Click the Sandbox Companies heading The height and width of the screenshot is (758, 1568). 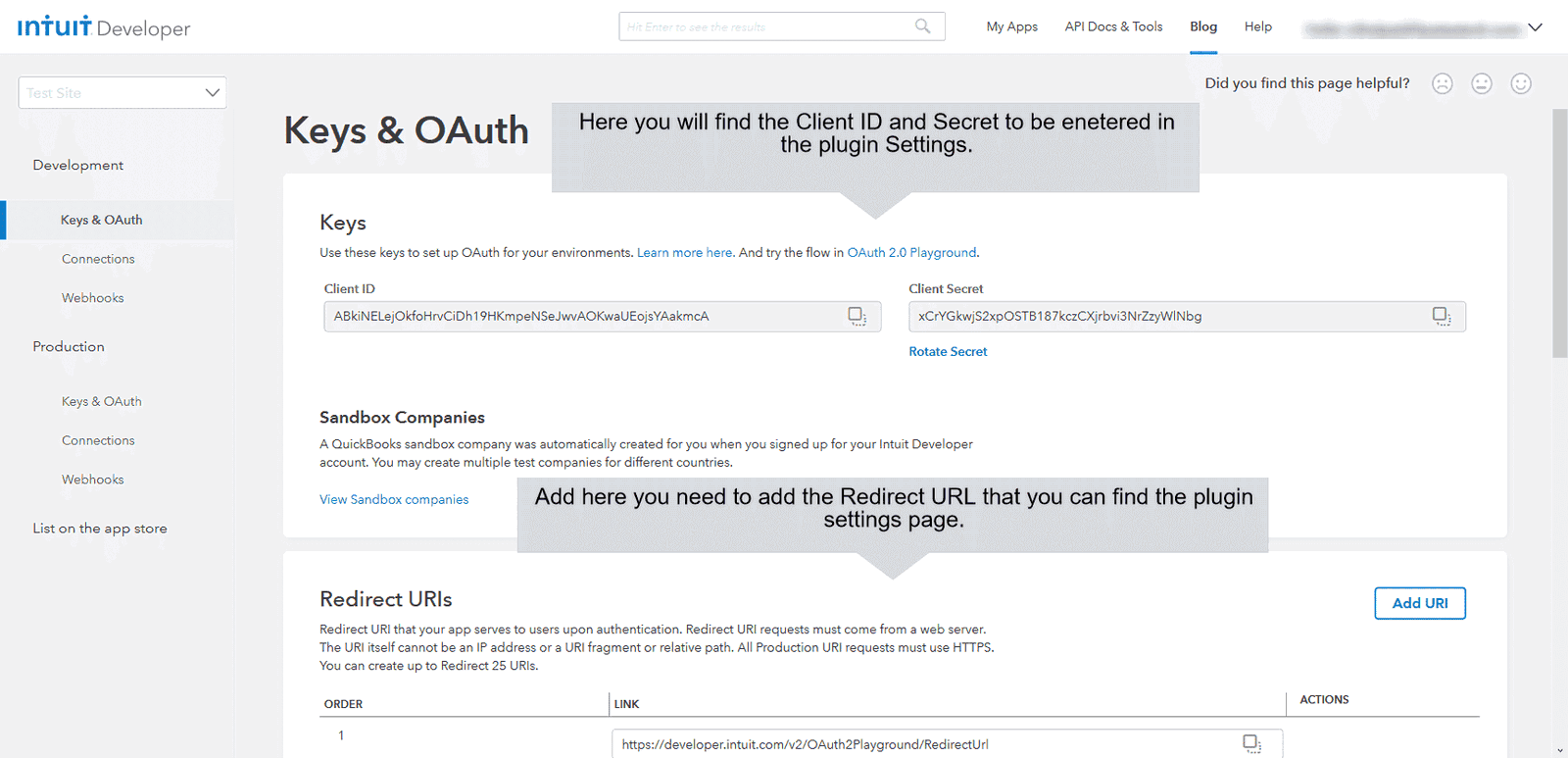tap(402, 418)
